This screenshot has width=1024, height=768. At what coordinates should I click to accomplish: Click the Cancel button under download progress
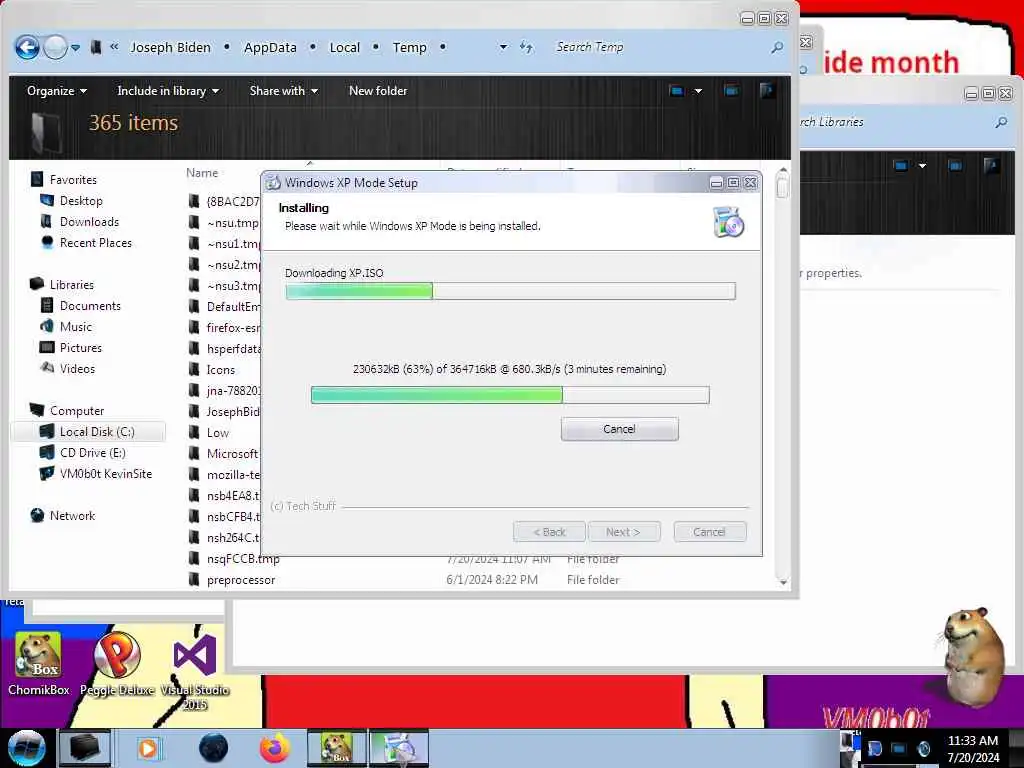point(619,429)
